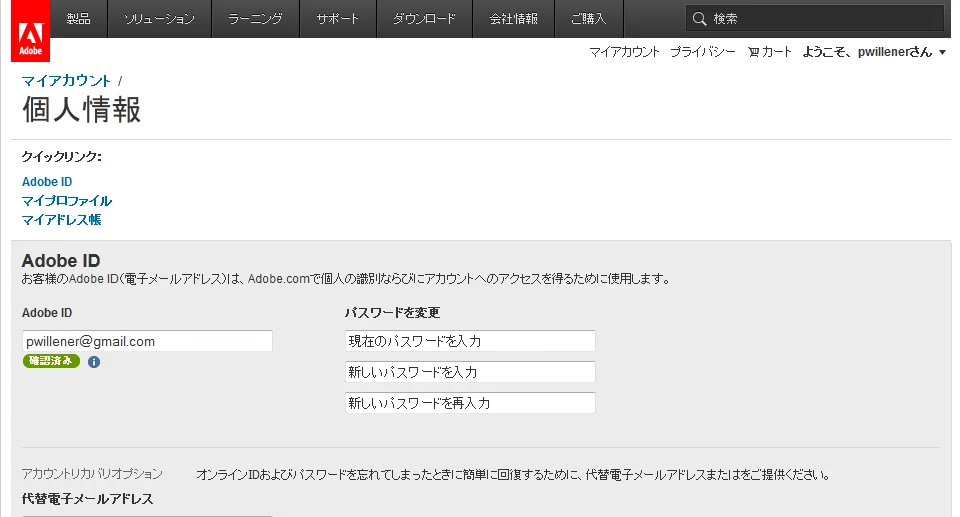The width and height of the screenshot is (960, 517).
Task: Click the blue info icon beside 確認済み
Action: (x=94, y=362)
